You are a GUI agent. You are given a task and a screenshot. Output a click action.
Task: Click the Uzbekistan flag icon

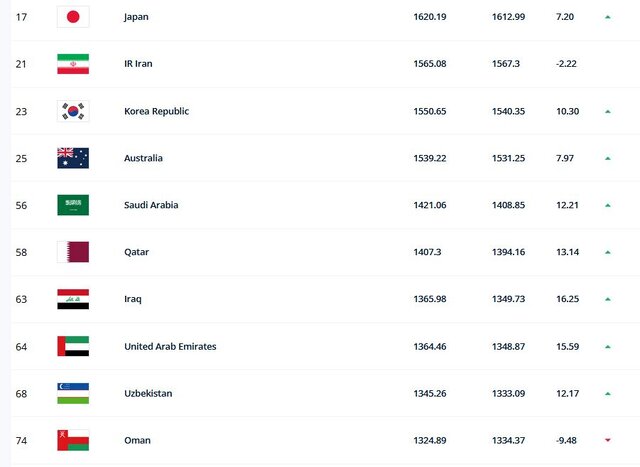tap(73, 393)
